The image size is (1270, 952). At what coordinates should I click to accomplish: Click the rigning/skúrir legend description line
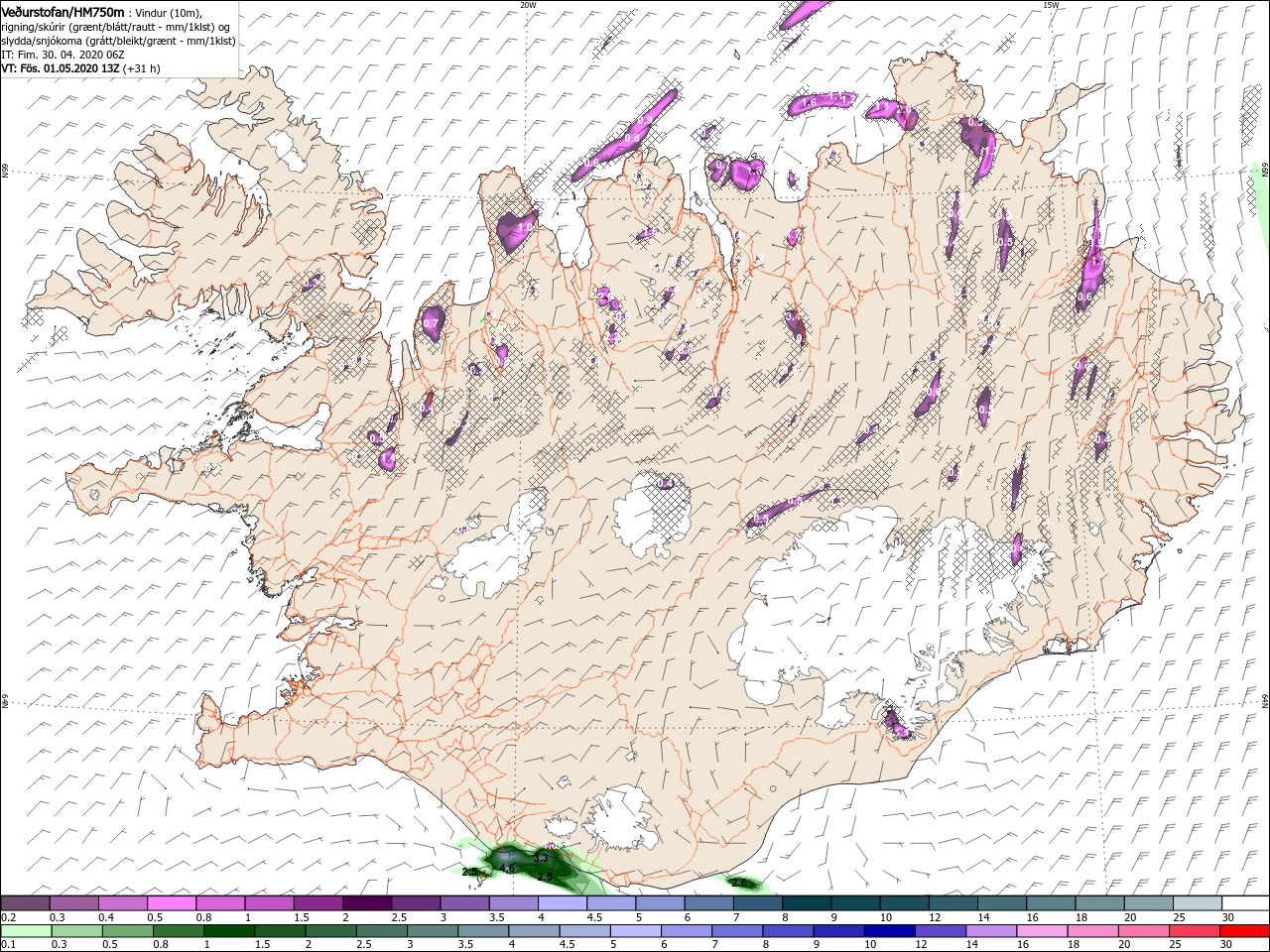pos(115,27)
